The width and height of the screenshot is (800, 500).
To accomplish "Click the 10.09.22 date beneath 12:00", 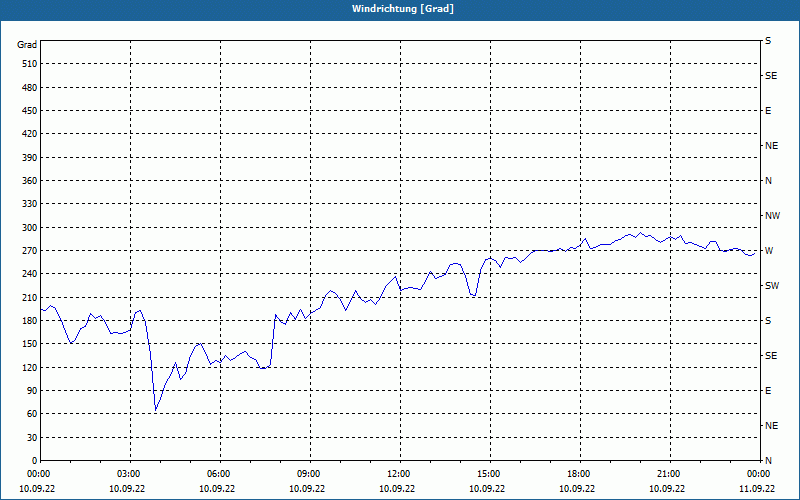I will tap(397, 488).
